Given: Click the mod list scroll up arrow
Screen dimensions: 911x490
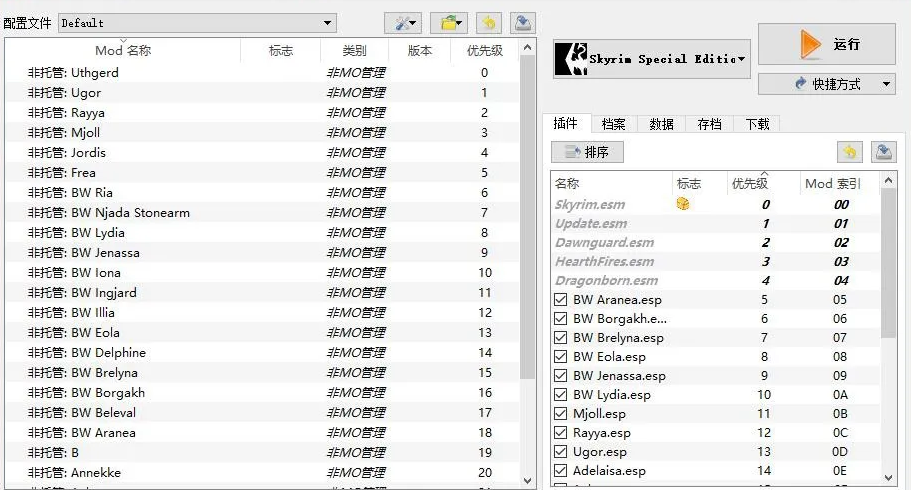Looking at the screenshot, I should 527,47.
